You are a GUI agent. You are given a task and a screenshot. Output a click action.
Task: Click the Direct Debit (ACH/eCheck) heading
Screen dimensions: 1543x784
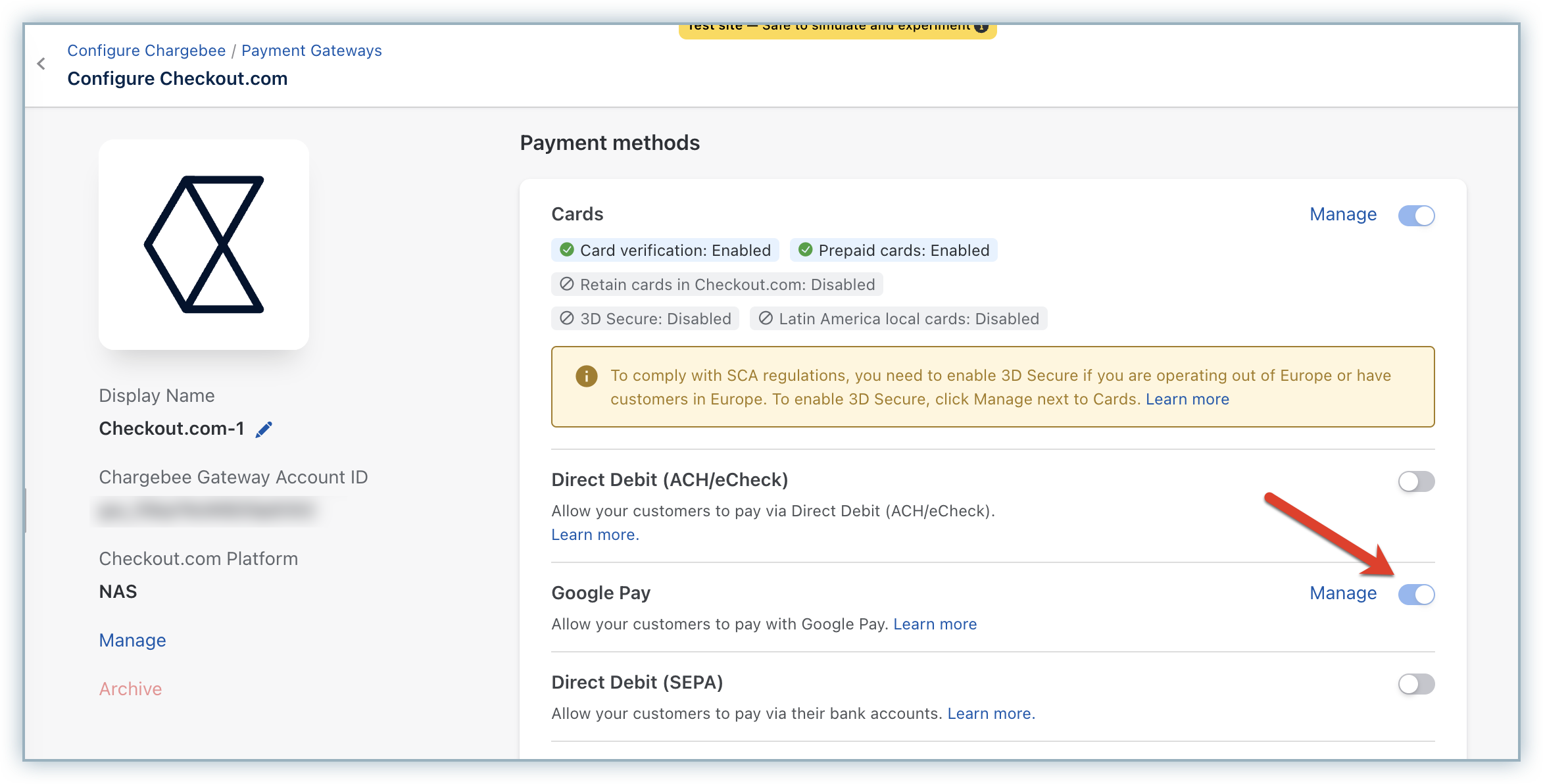tap(670, 480)
